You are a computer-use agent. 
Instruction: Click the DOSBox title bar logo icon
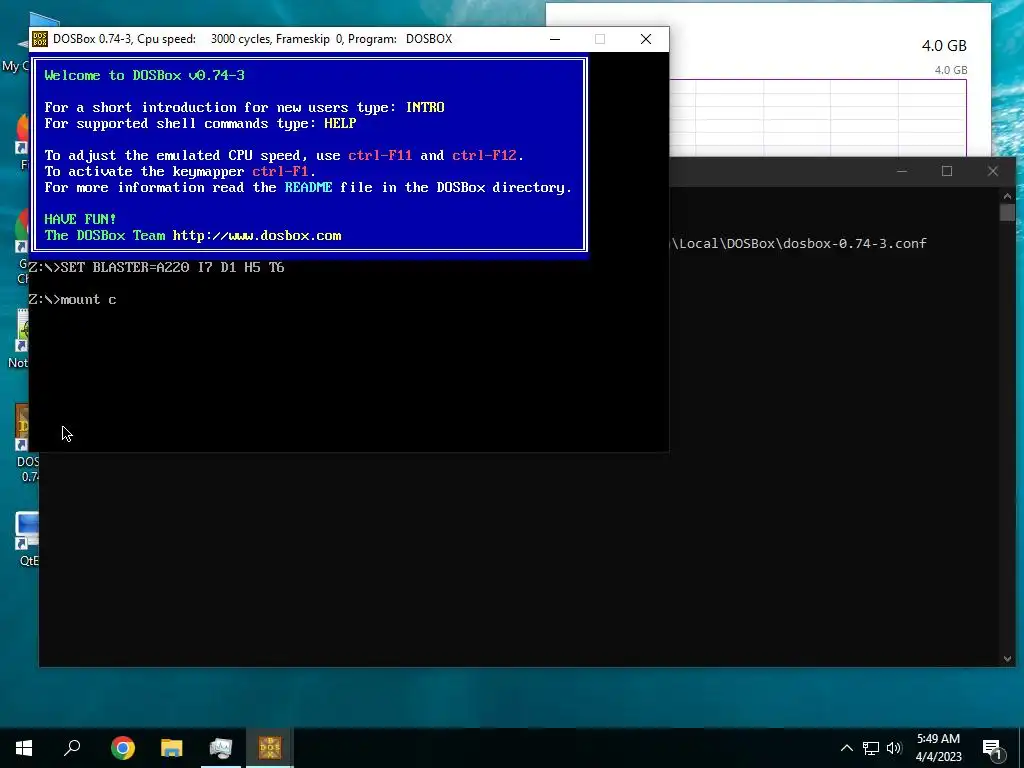[40, 39]
